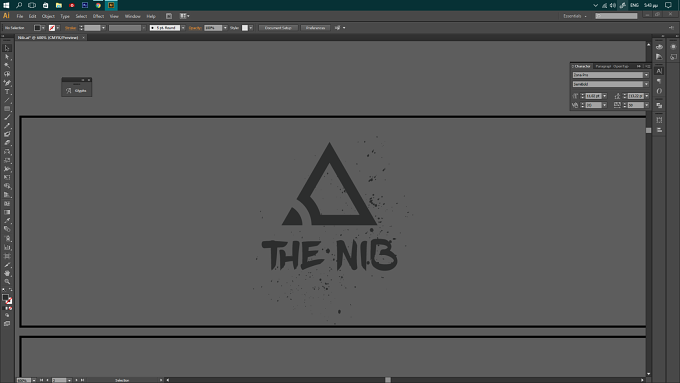Pick the Magic Wand tool
Image resolution: width=680 pixels, height=383 pixels.
click(x=7, y=65)
